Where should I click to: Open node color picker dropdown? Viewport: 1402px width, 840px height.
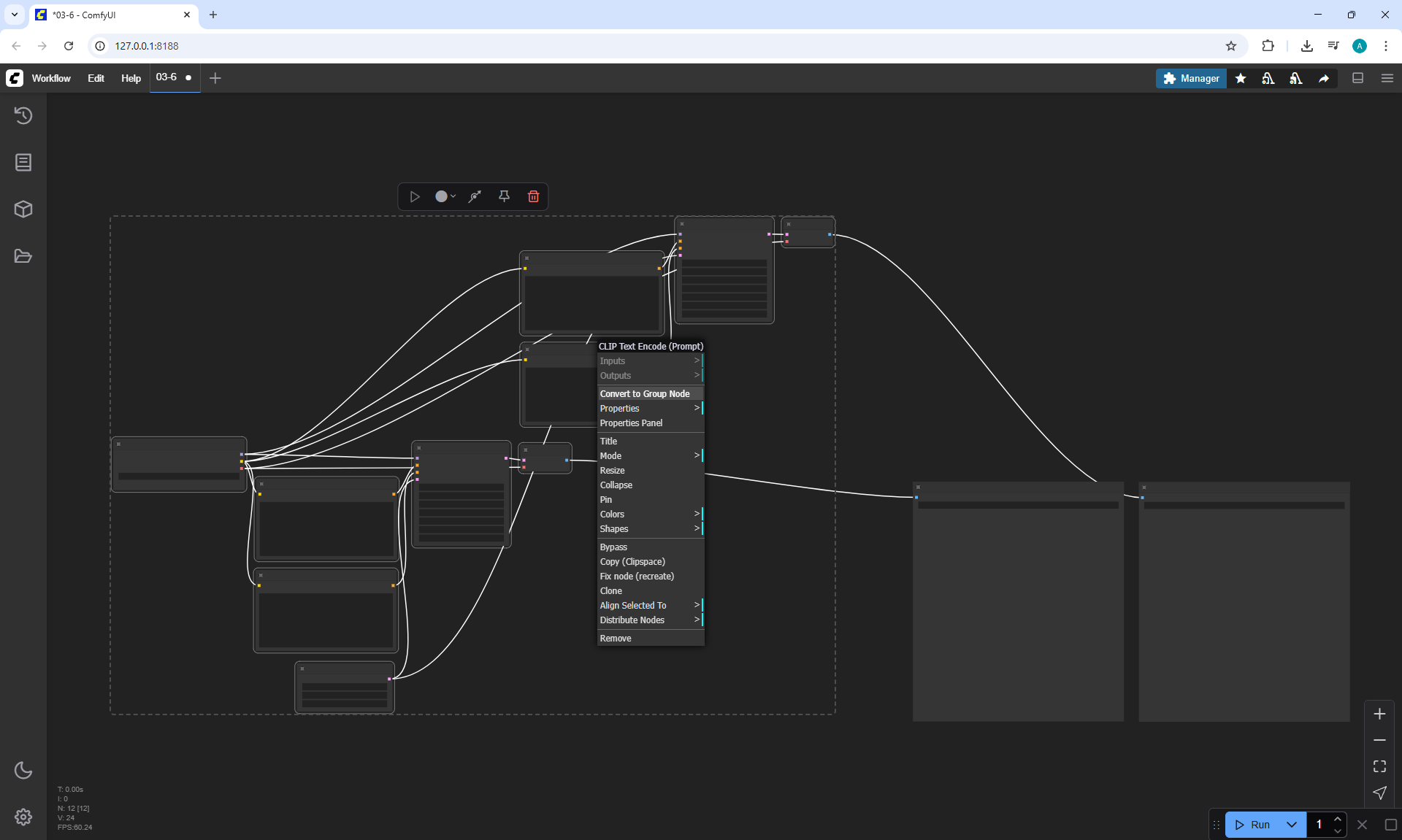[x=445, y=196]
